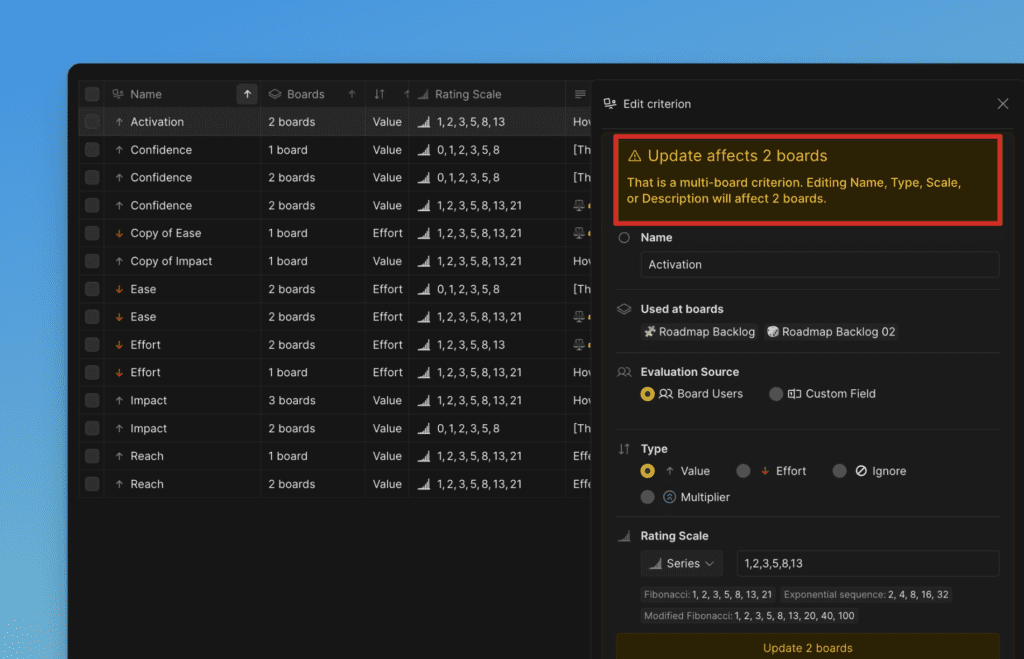Sort by the Boards column header

click(305, 94)
